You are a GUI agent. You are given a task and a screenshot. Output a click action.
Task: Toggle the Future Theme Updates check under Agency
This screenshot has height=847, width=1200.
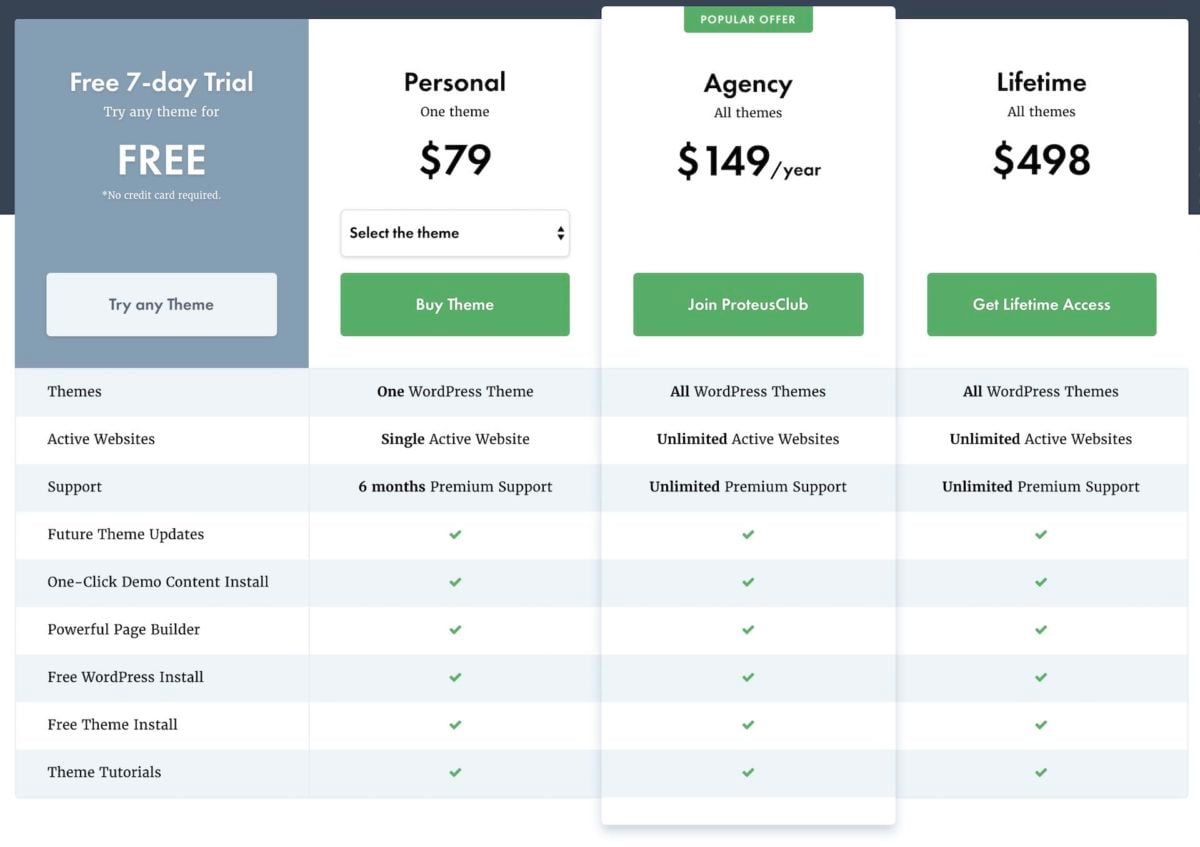click(748, 535)
